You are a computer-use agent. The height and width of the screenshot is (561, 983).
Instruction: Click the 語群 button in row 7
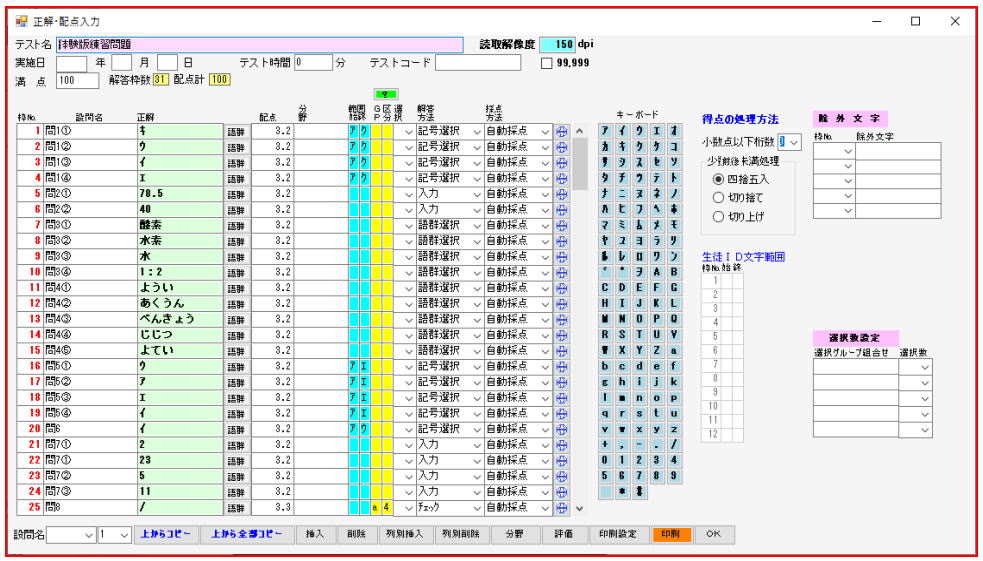click(235, 225)
